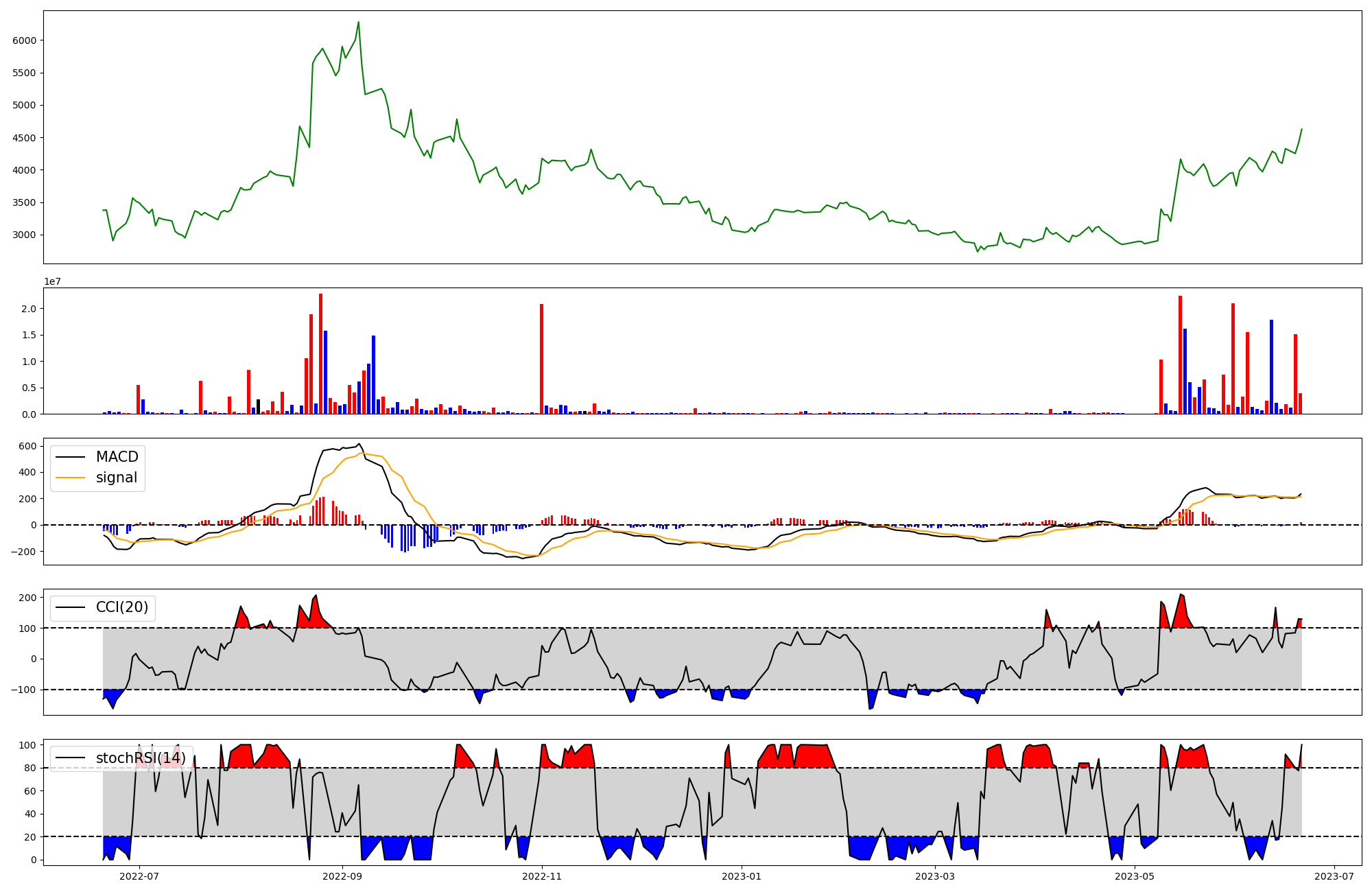Click the 2023-07 x-axis date label
This screenshot has width=1372, height=892.
1334,876
